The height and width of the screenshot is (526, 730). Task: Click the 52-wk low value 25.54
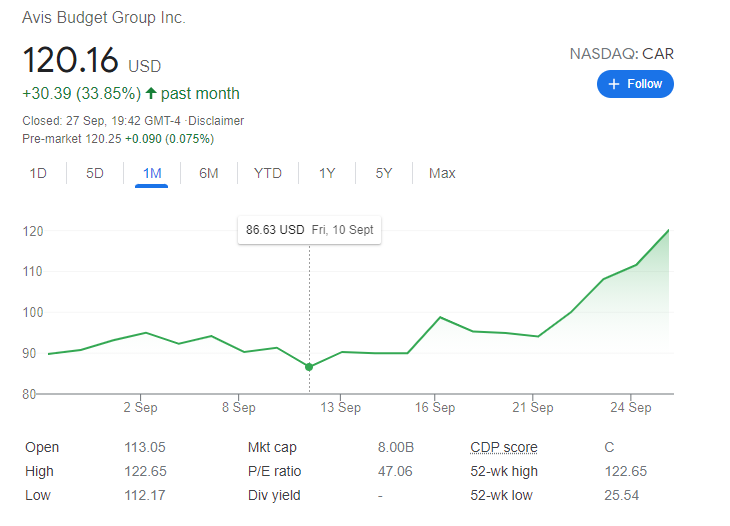click(622, 495)
